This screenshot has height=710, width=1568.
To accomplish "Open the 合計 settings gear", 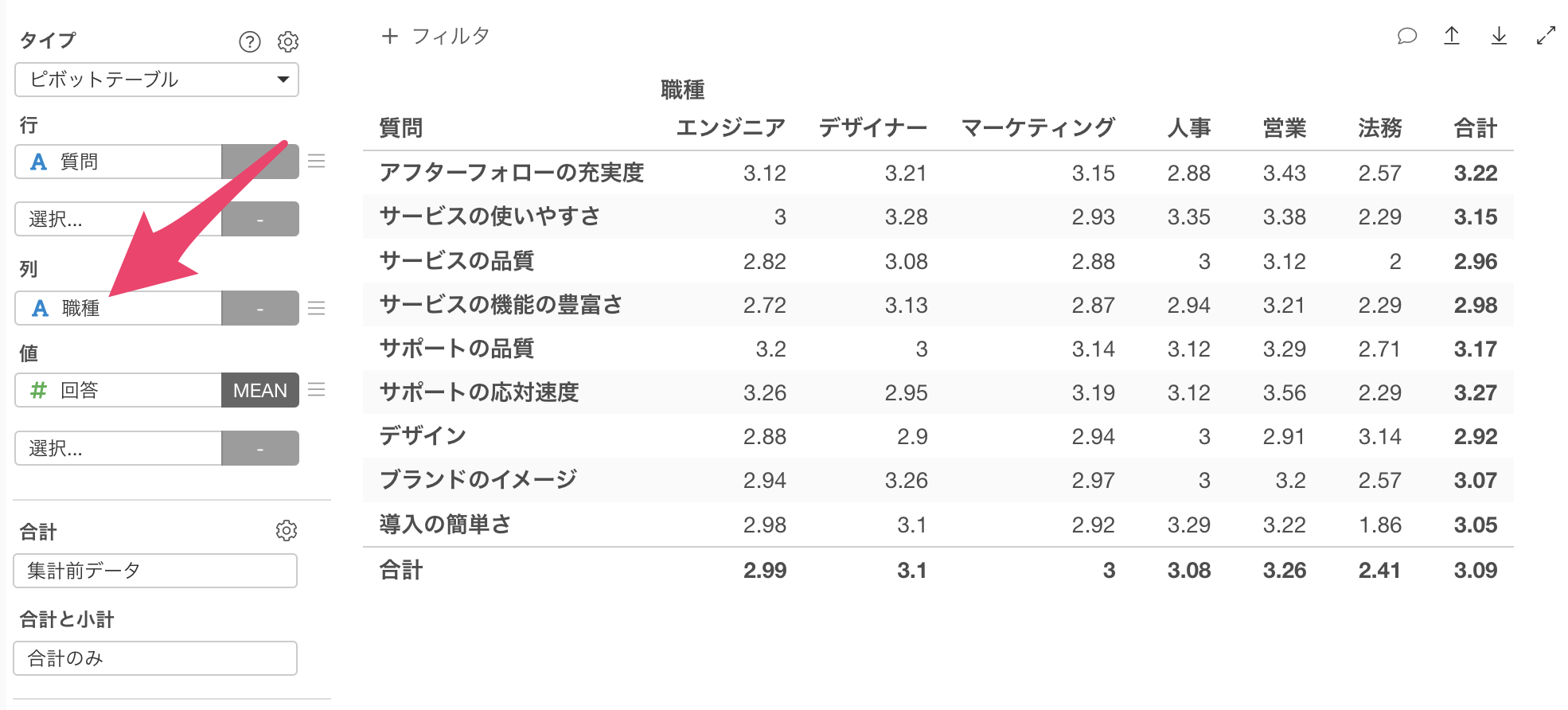I will (287, 531).
